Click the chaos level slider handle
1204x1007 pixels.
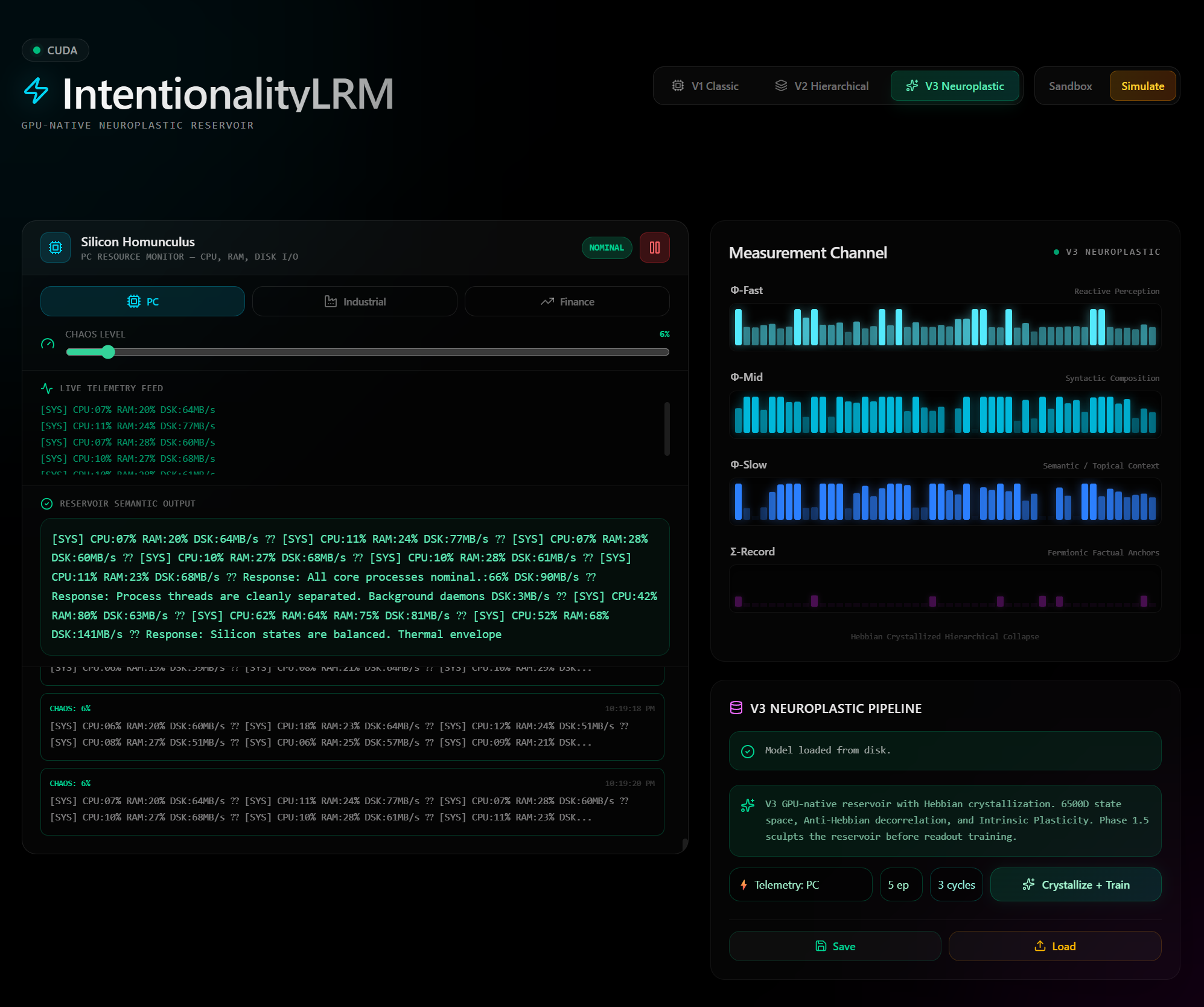coord(108,352)
